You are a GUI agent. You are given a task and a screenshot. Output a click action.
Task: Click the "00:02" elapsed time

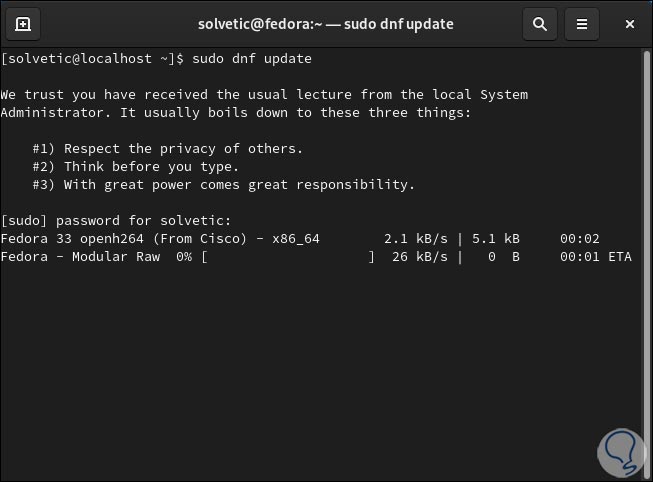pyautogui.click(x=579, y=239)
